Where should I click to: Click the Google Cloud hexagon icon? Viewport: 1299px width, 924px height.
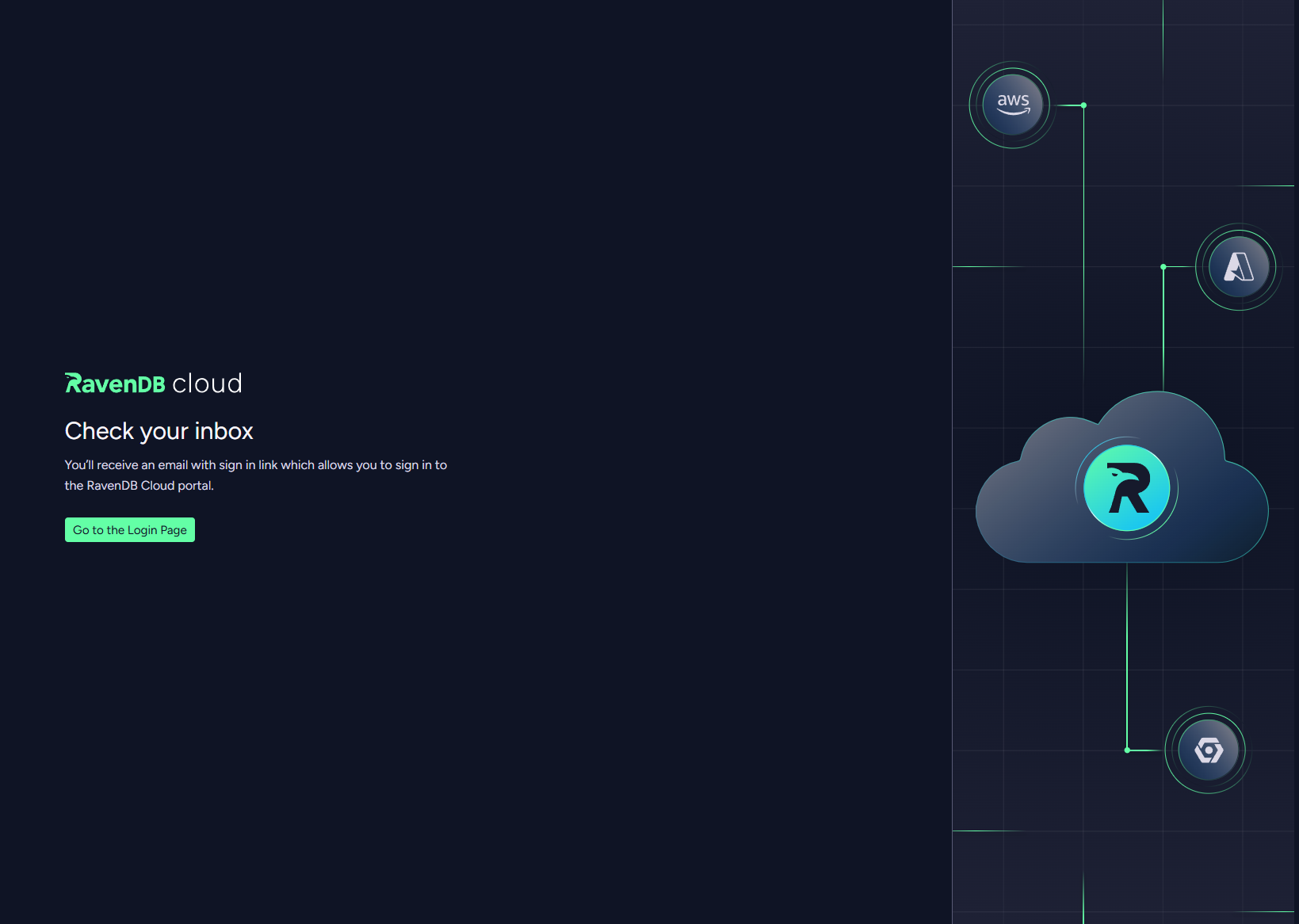1209,750
